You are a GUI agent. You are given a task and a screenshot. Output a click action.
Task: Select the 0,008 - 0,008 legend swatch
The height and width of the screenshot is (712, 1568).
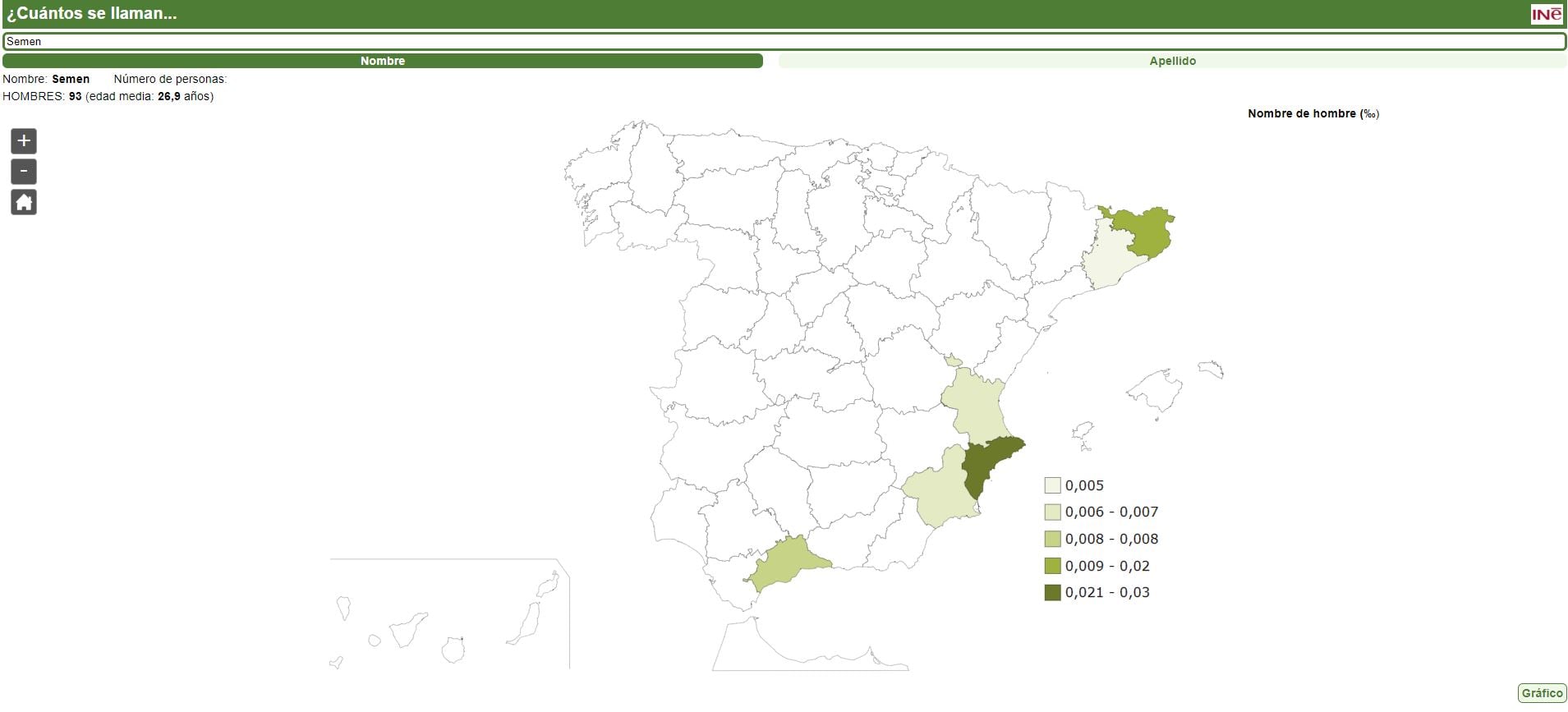[x=1052, y=539]
